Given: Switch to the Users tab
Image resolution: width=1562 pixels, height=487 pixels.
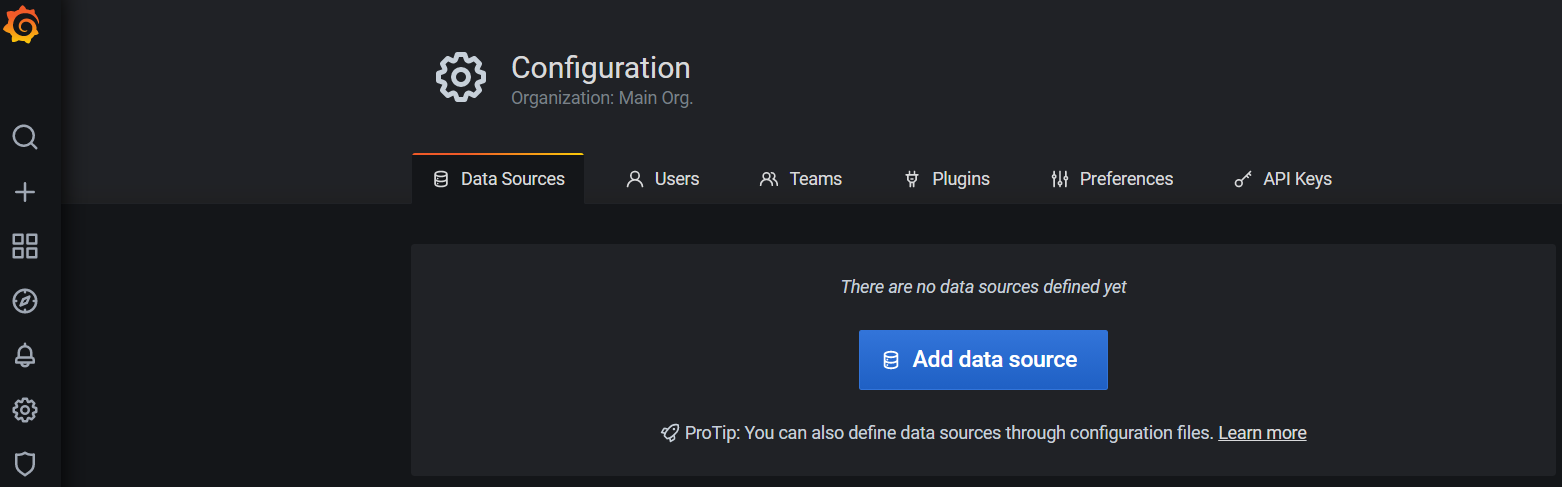Looking at the screenshot, I should (662, 179).
